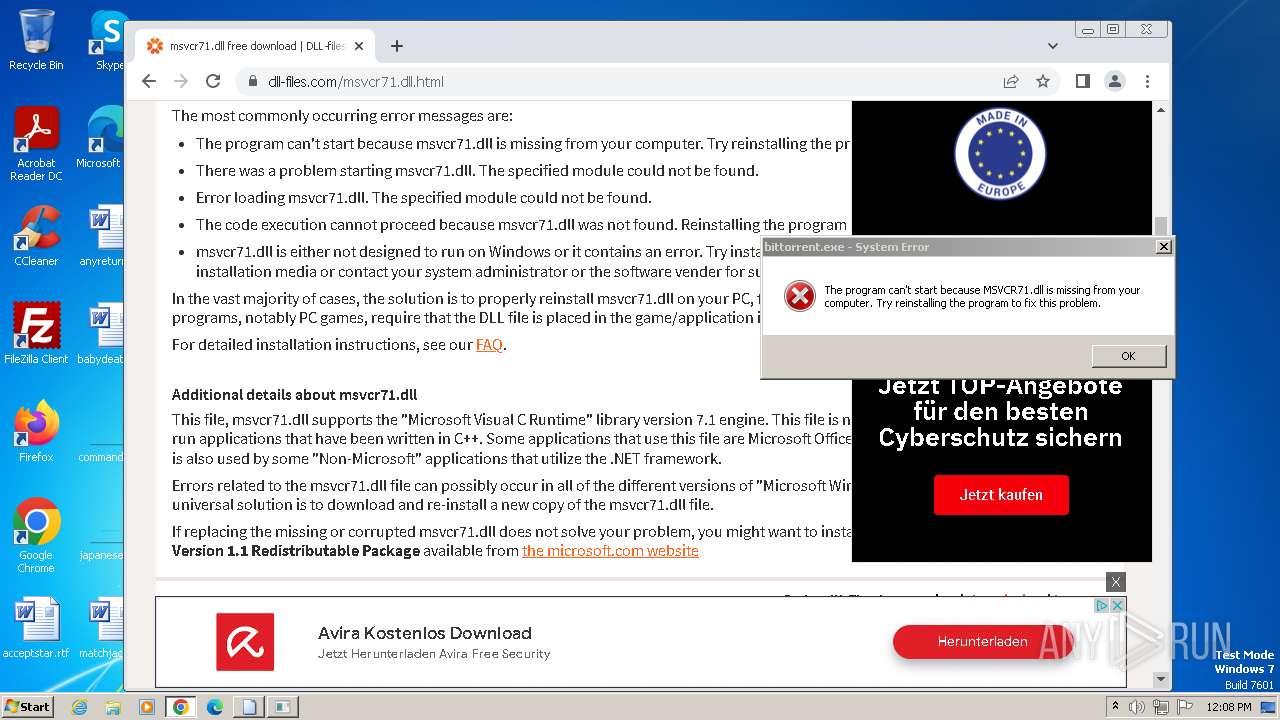1280x720 pixels.
Task: Open the AdChoices icon on the banner
Action: (1102, 605)
